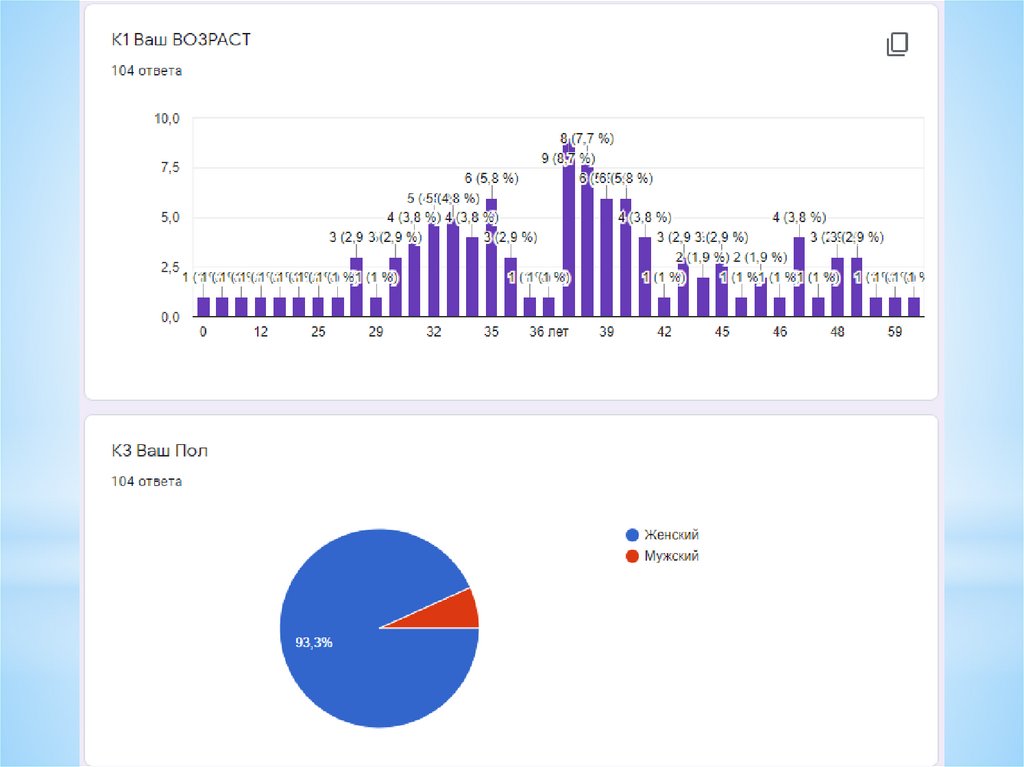This screenshot has height=767, width=1024.
Task: Click the 93,3% percentage label
Action: (x=313, y=643)
